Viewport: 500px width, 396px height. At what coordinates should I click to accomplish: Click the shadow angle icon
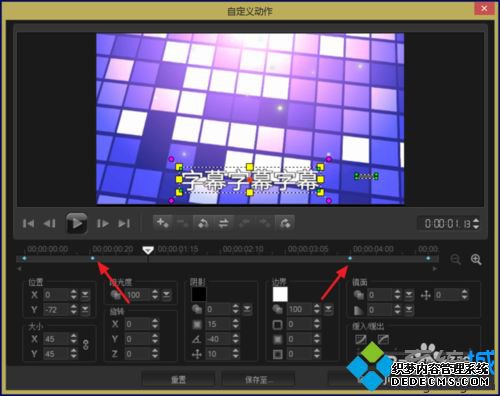pos(197,339)
